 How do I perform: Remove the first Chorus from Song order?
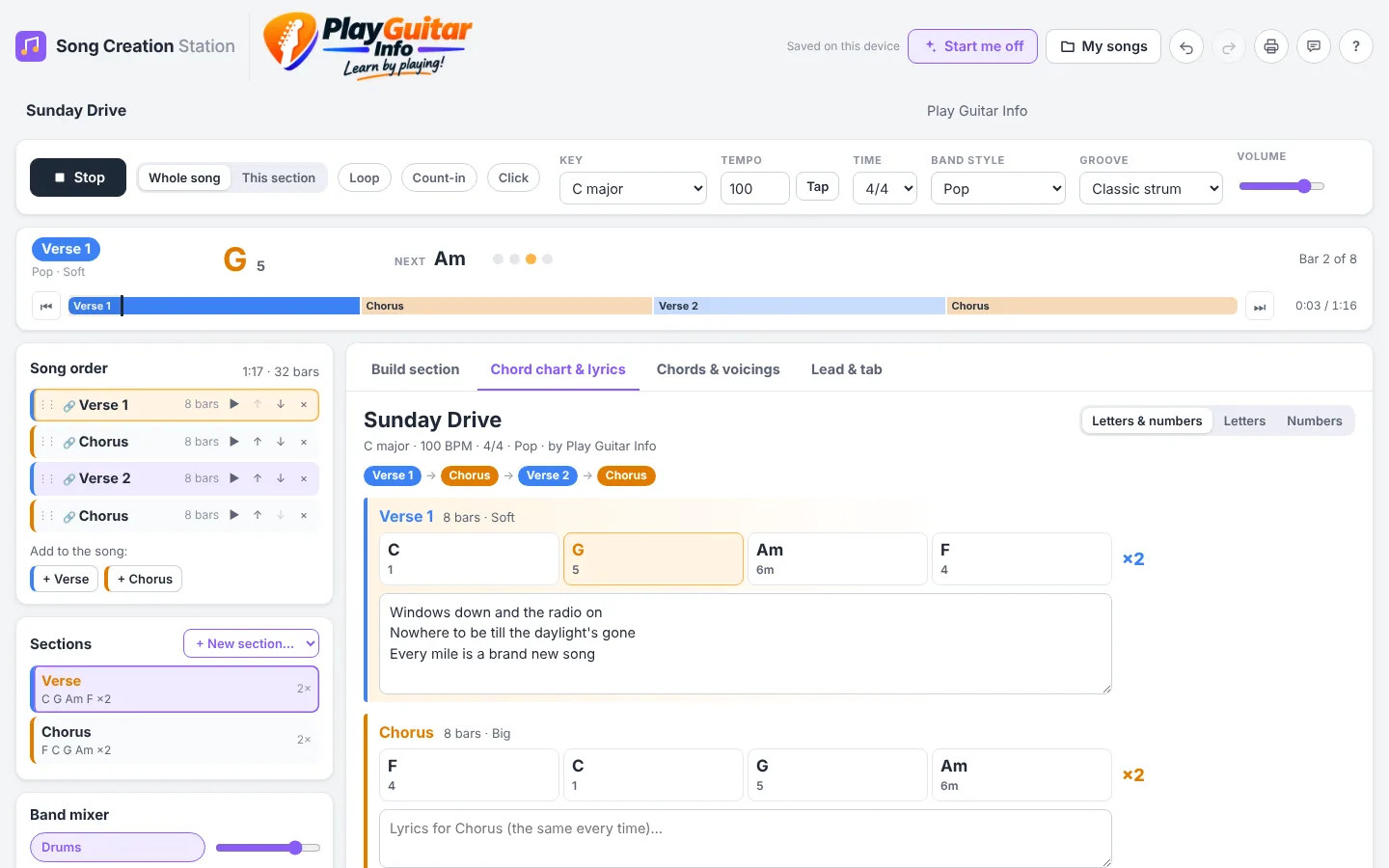point(304,442)
